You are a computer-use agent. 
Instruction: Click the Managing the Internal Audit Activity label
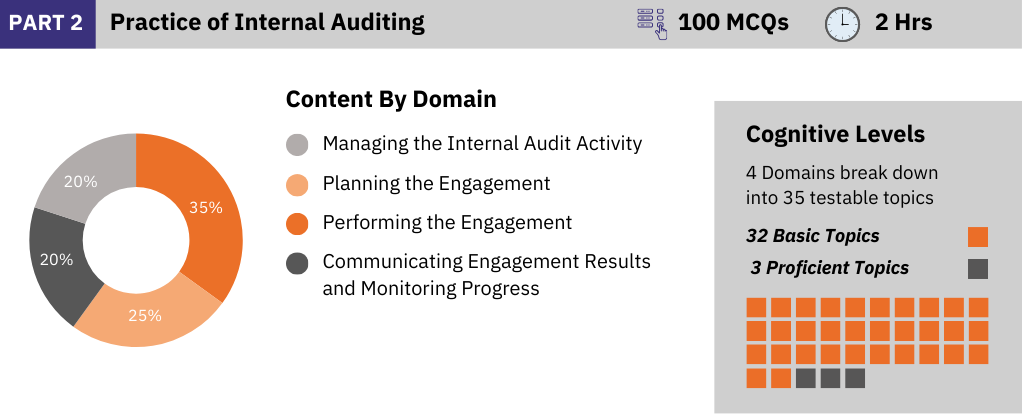pyautogui.click(x=482, y=144)
